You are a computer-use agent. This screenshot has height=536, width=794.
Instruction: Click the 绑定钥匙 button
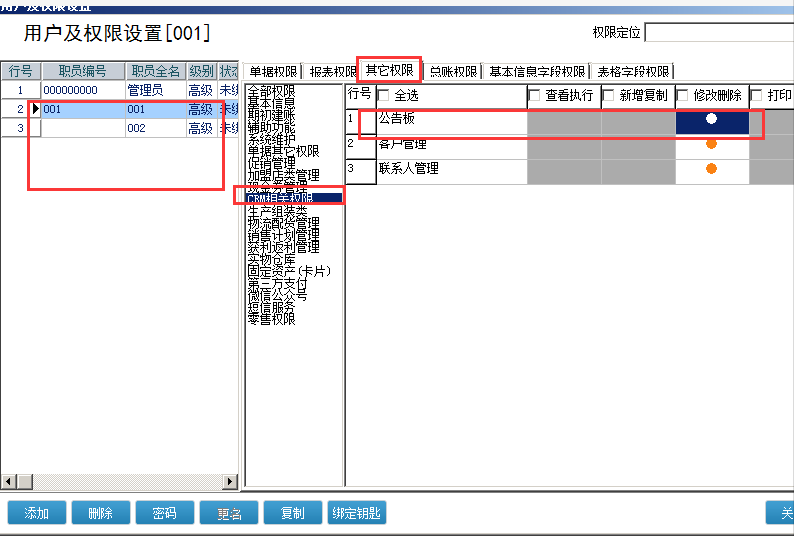(x=356, y=513)
